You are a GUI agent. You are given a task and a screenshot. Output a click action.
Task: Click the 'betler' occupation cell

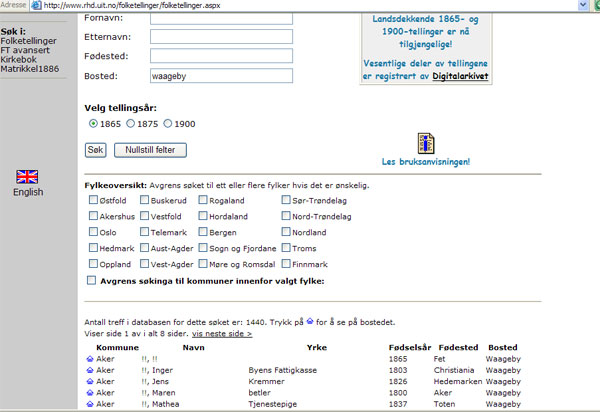coord(259,393)
